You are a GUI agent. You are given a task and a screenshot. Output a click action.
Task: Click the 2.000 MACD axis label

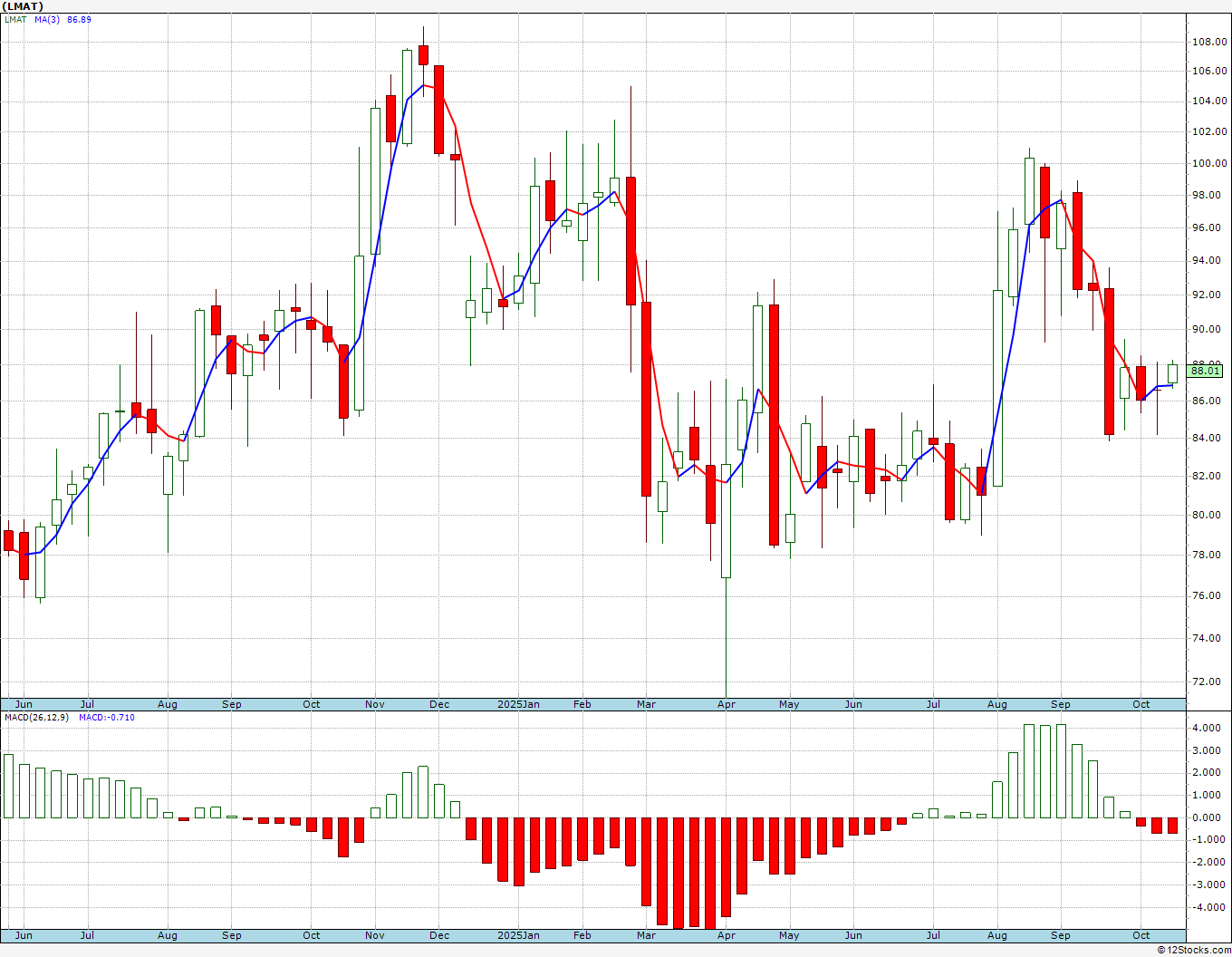click(1208, 773)
